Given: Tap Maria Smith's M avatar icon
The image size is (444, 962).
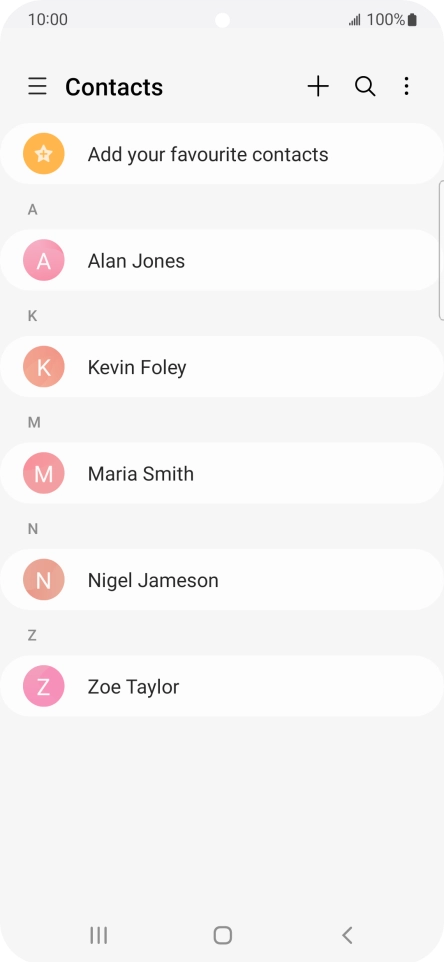Looking at the screenshot, I should tap(44, 473).
